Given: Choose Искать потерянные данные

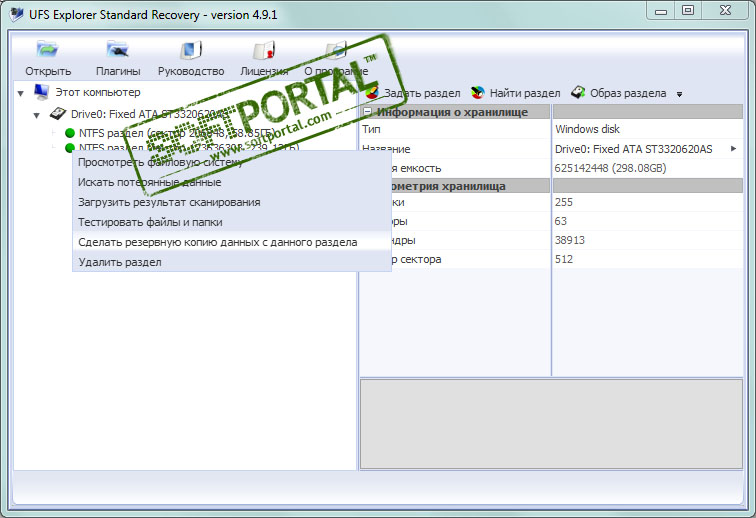Looking at the screenshot, I should (232, 182).
